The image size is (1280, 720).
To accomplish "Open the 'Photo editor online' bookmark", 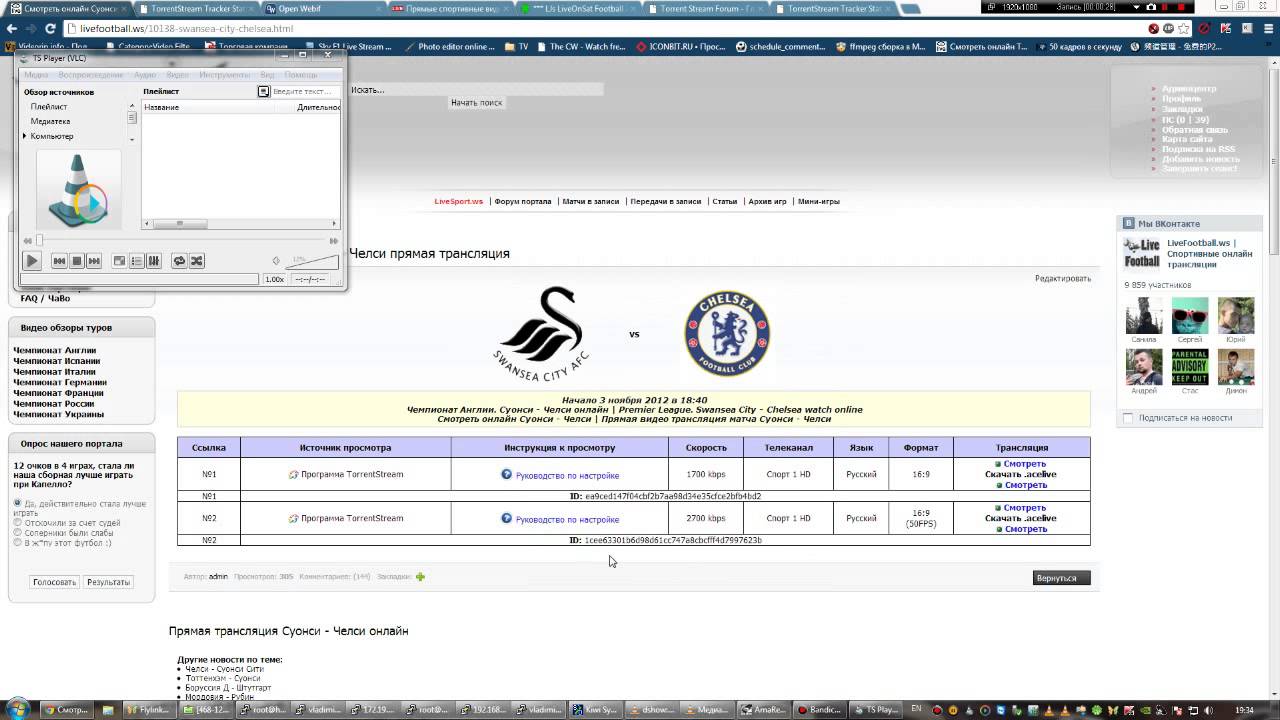I will pos(450,46).
